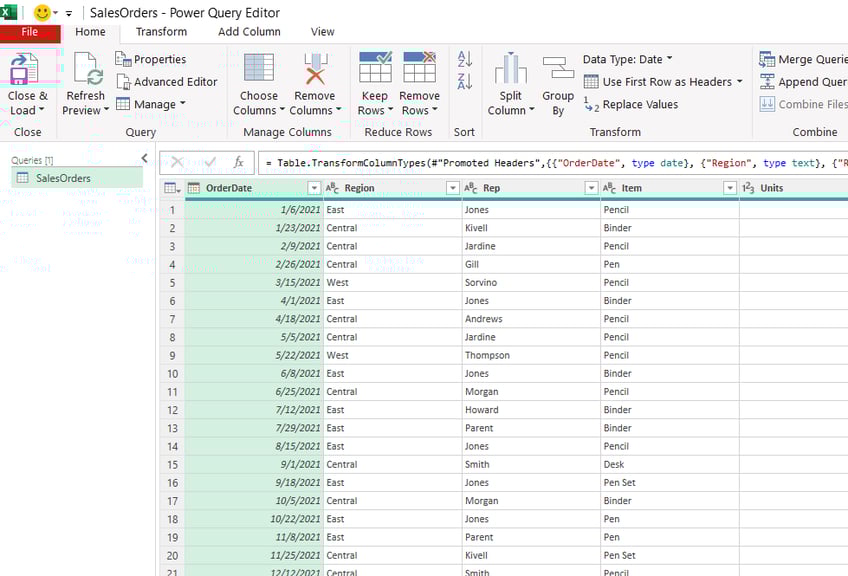Select the SalesOrders query
Image resolution: width=848 pixels, height=576 pixels.
coord(77,178)
